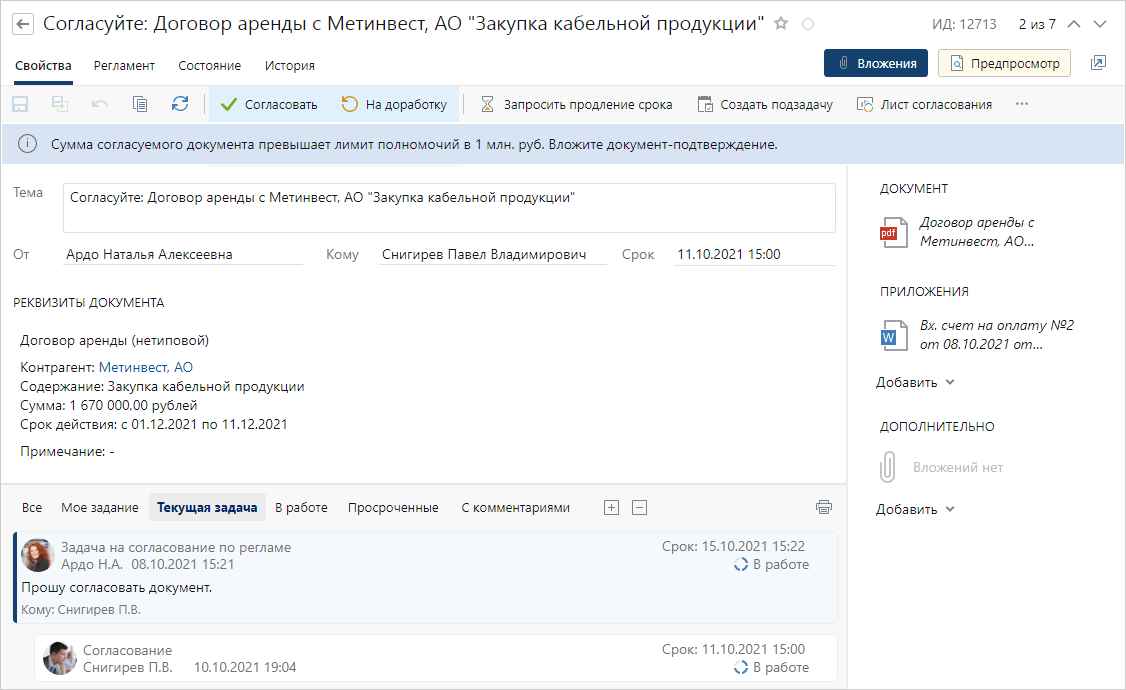Click the Тема text field
The width and height of the screenshot is (1126, 690).
(449, 207)
